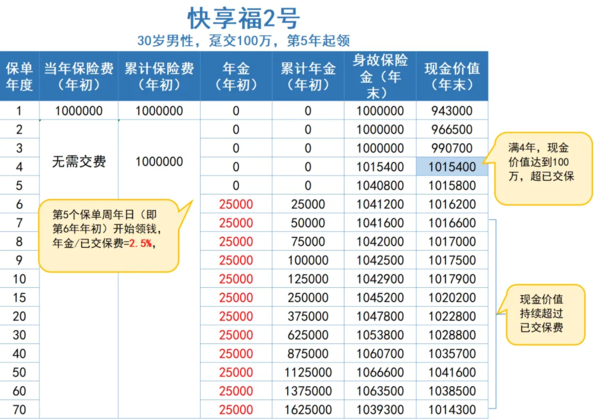Click the header 身故保险金（年末）

click(x=380, y=77)
